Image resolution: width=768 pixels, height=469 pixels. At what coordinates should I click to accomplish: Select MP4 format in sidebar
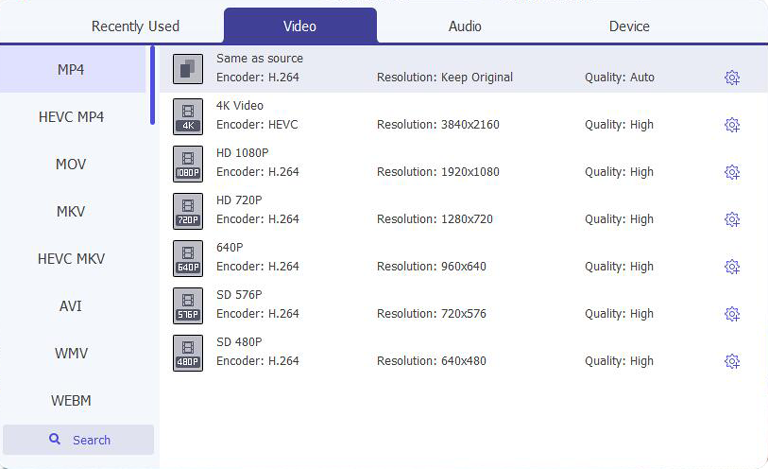coord(73,70)
